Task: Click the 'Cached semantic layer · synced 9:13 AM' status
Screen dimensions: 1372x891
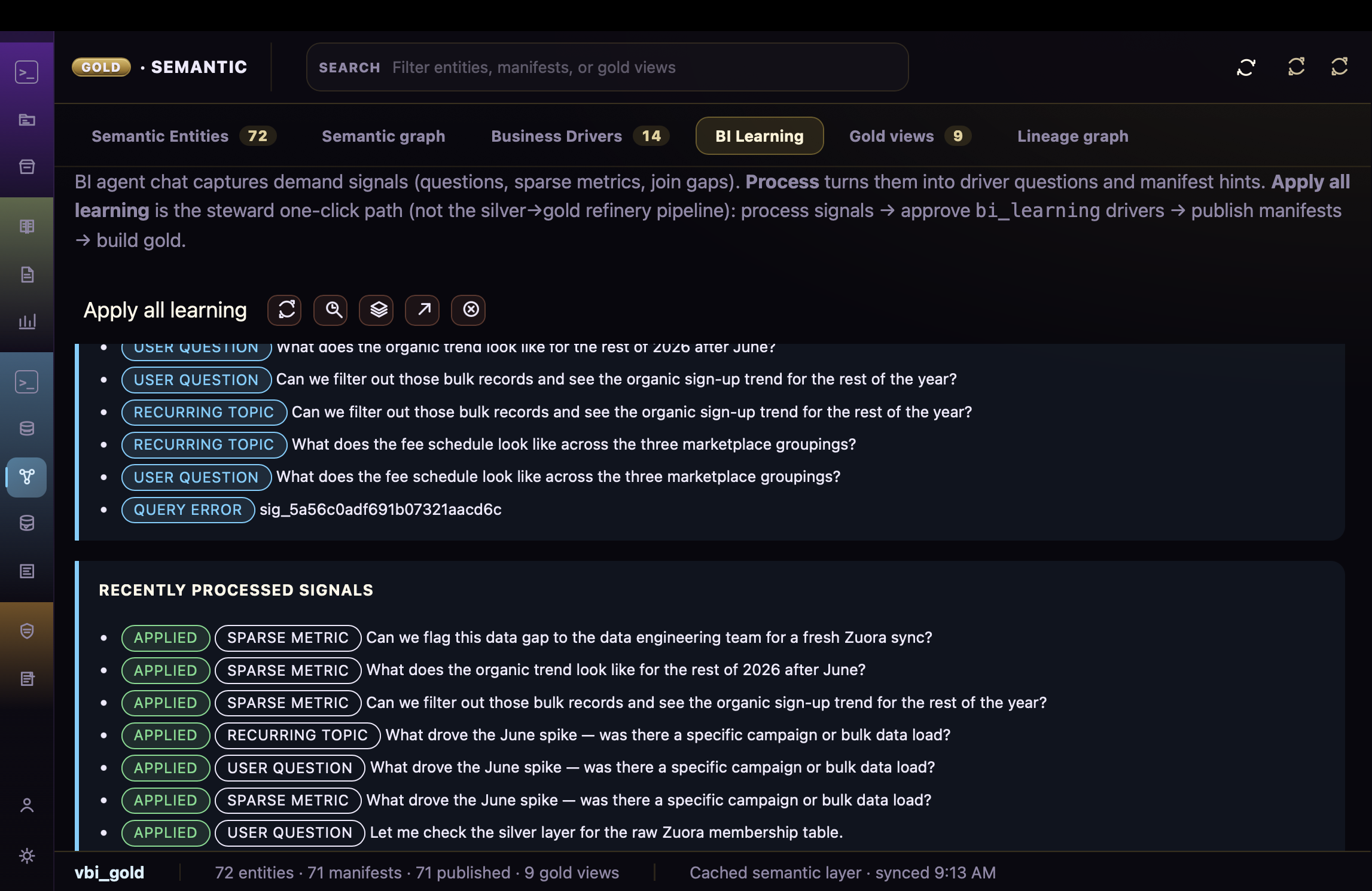Action: [843, 872]
